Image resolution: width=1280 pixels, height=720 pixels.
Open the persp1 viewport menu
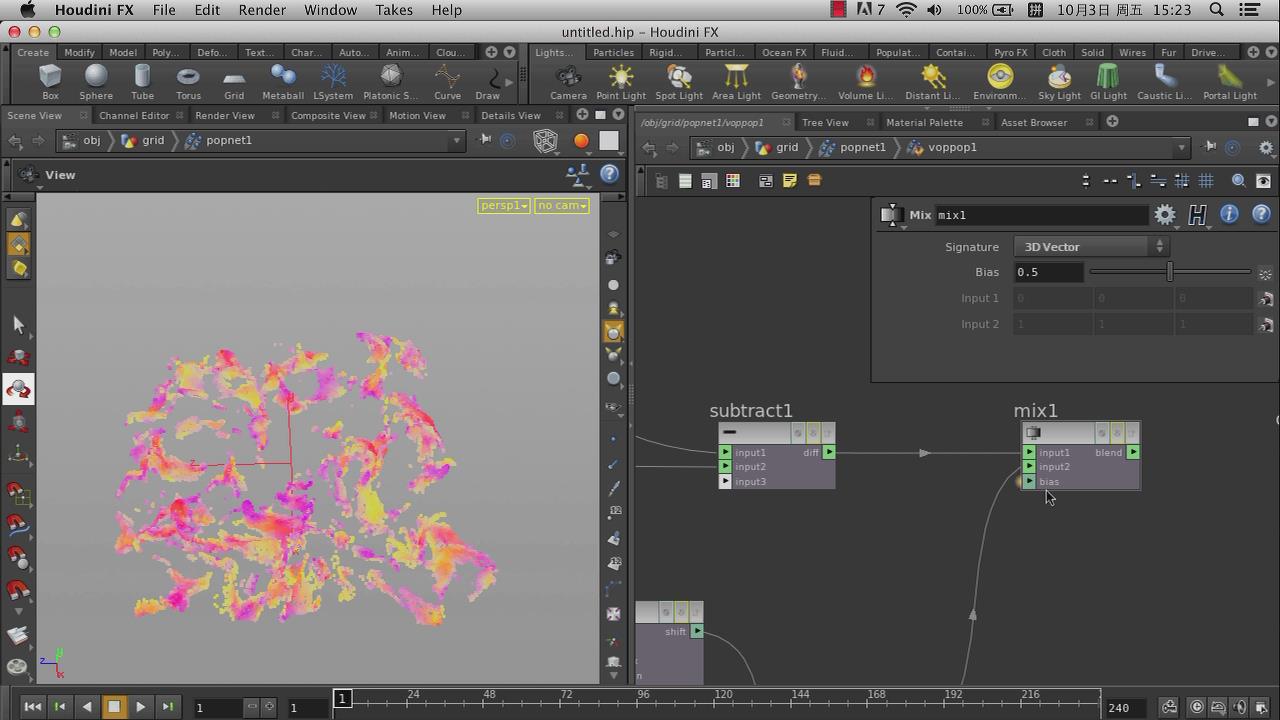point(503,206)
